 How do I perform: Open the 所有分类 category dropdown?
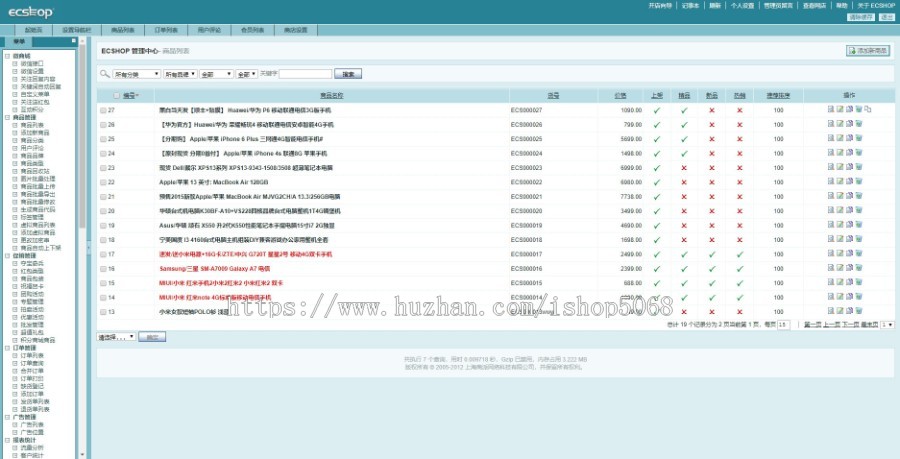coord(137,74)
